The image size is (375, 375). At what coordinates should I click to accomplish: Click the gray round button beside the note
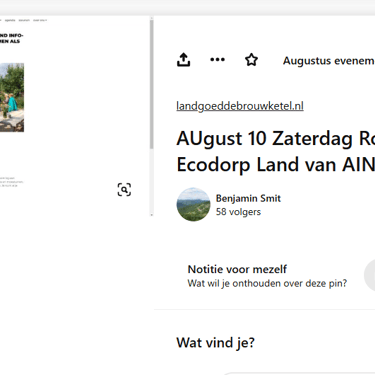pos(369,276)
